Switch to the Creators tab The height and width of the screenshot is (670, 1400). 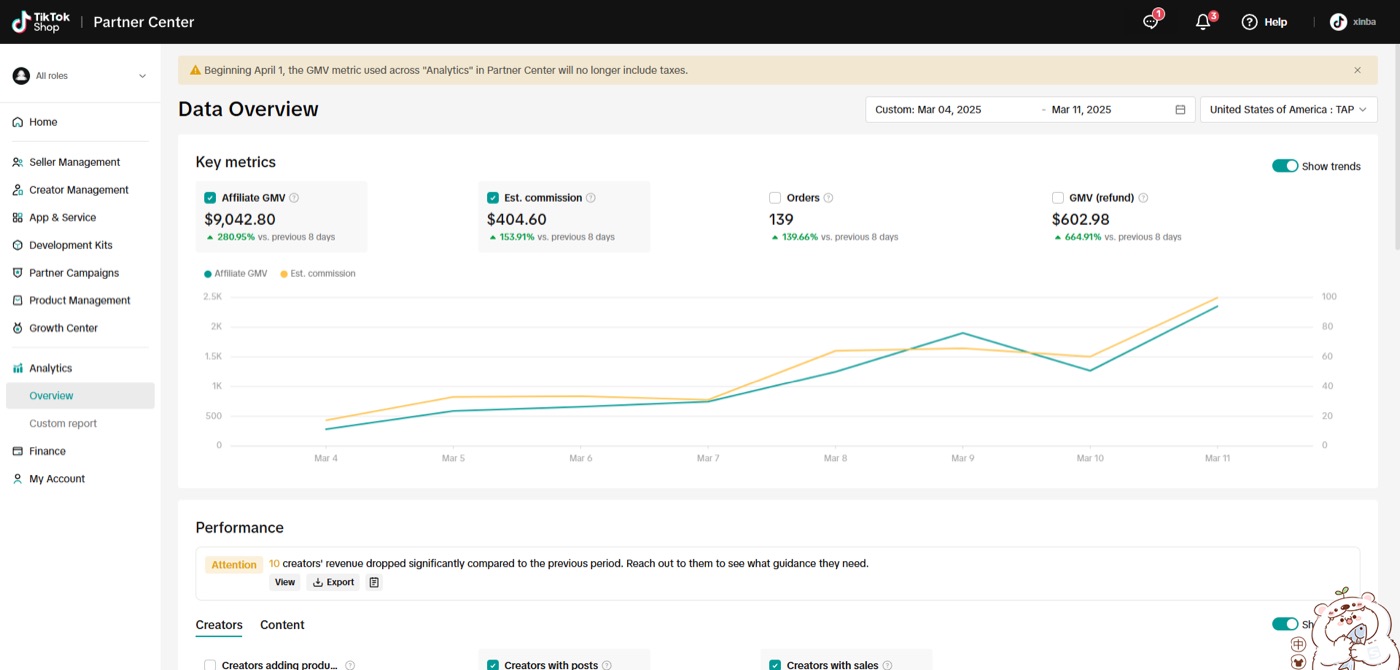pos(219,625)
